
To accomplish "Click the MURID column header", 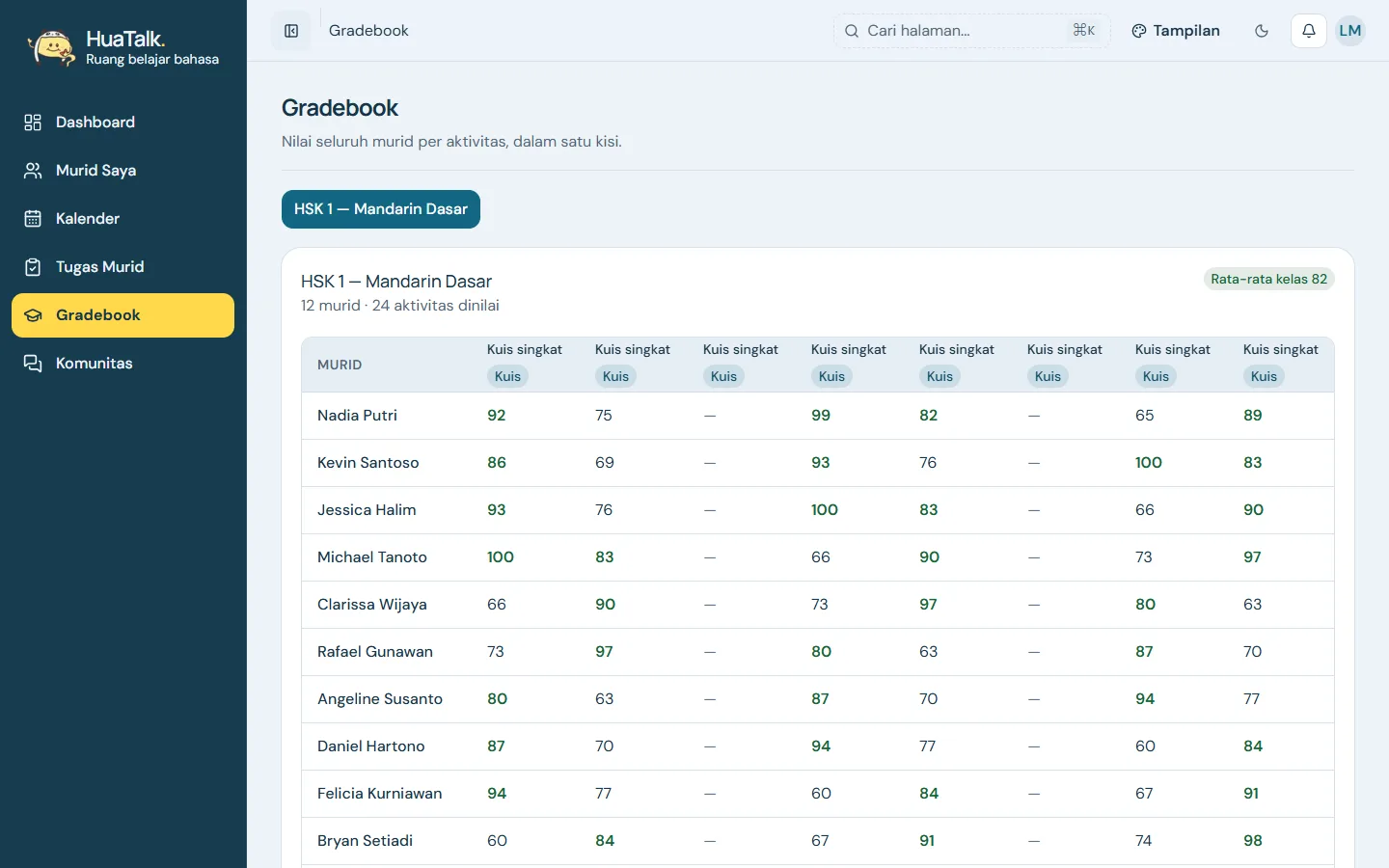I will pyautogui.click(x=340, y=365).
